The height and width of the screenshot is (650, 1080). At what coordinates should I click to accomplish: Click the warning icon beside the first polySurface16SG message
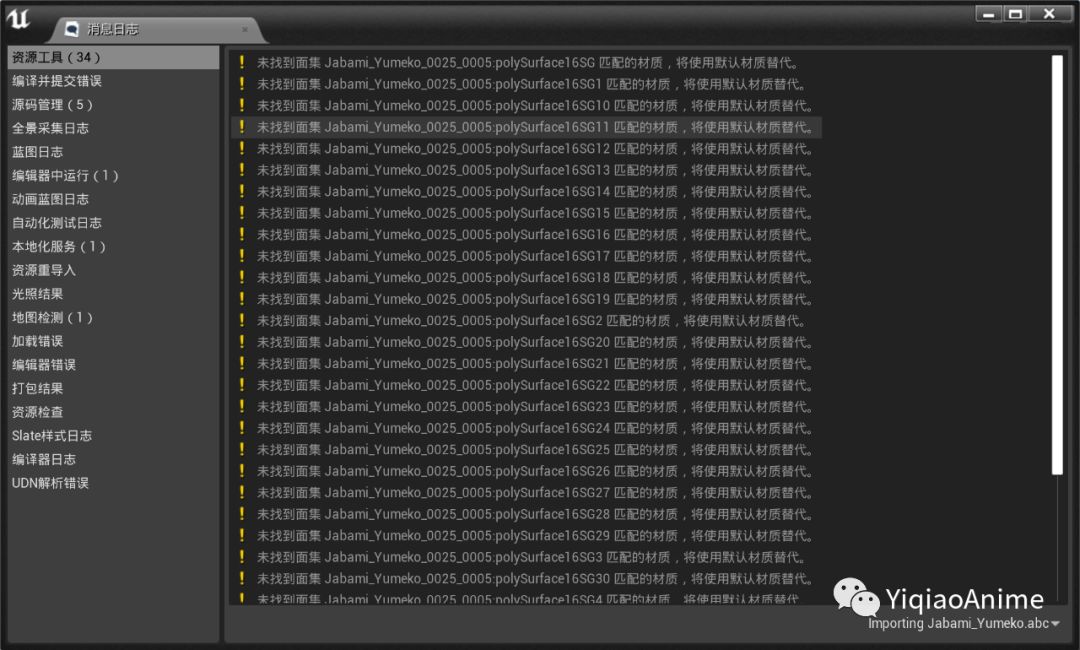click(242, 62)
